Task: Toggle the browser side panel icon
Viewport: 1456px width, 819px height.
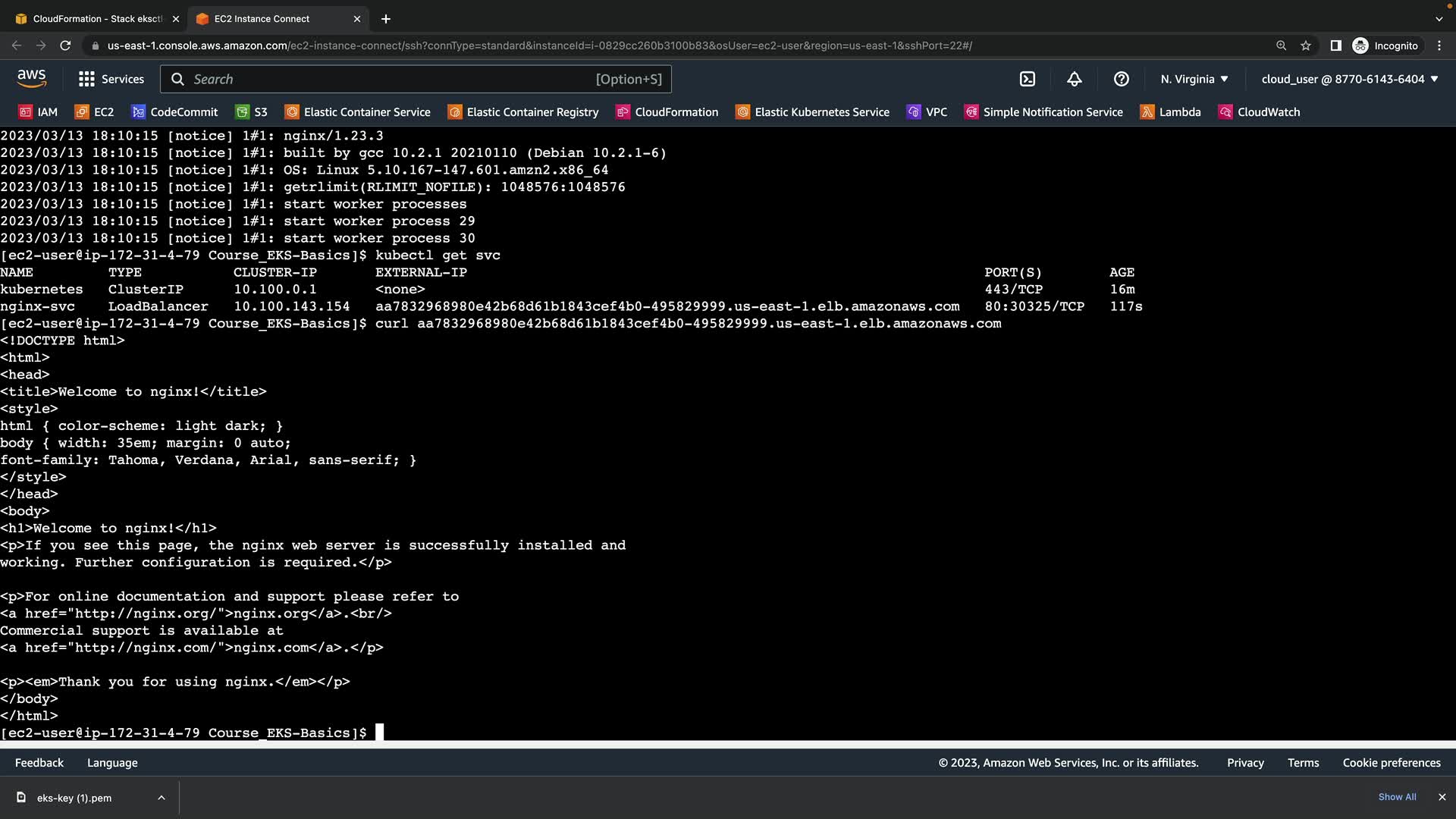Action: point(1335,45)
